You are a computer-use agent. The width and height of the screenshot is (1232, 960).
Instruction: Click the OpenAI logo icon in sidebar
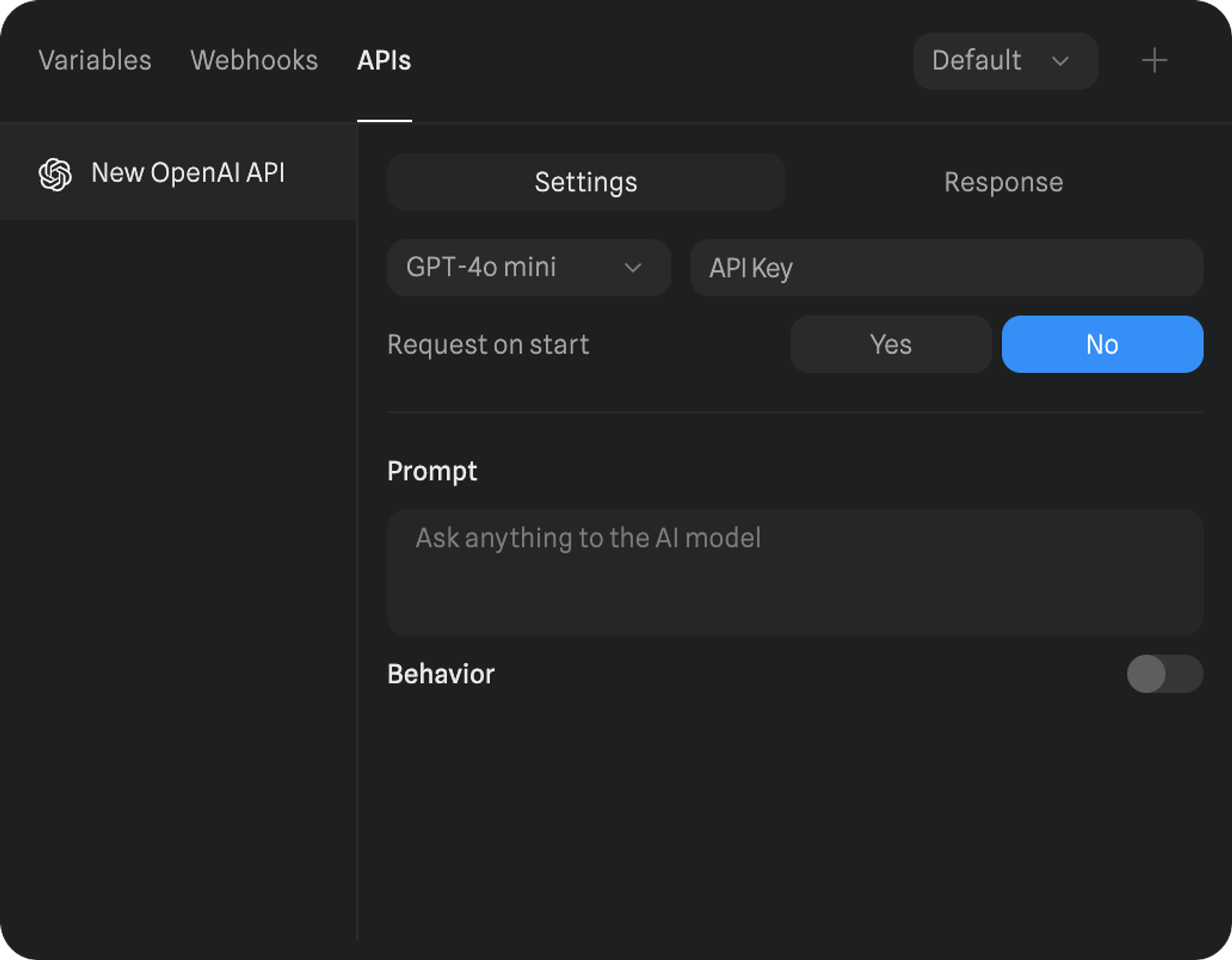[x=55, y=174]
